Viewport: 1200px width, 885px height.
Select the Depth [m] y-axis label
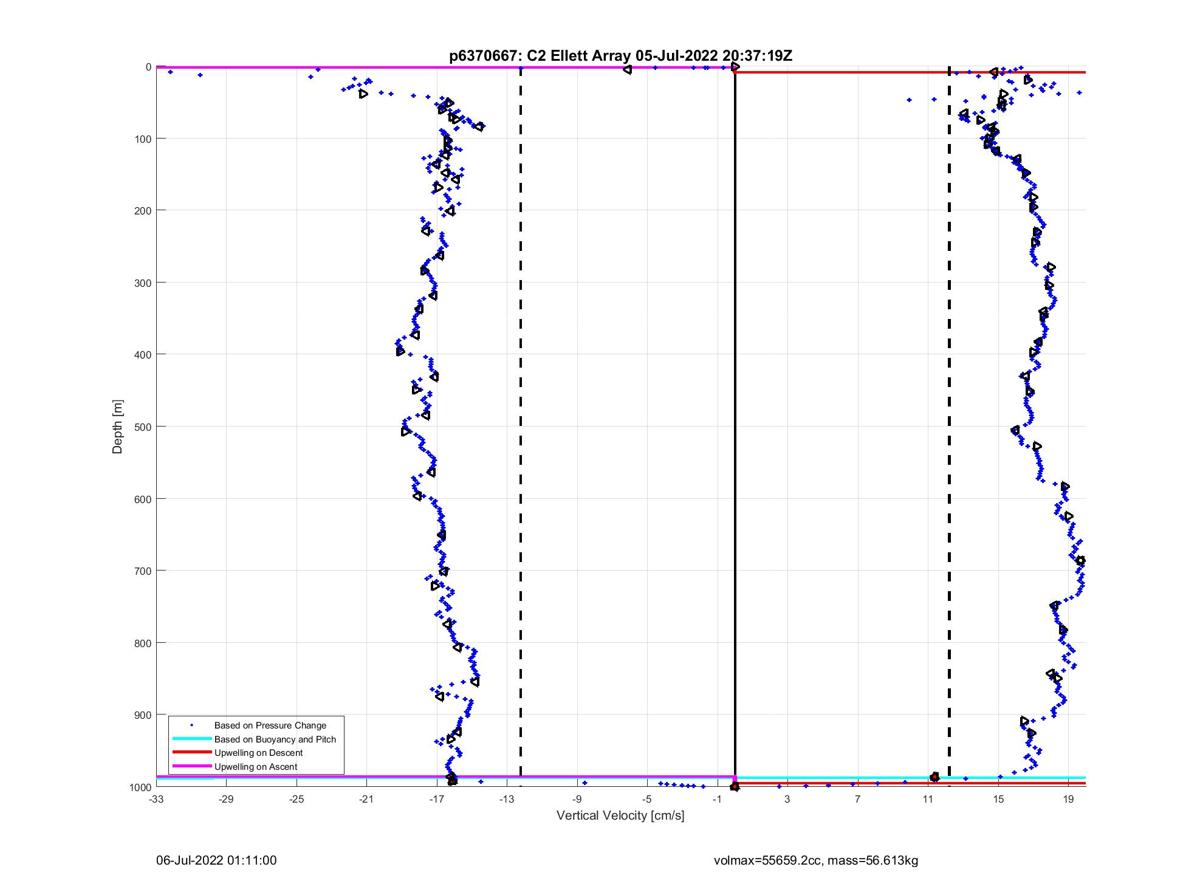tap(118, 427)
